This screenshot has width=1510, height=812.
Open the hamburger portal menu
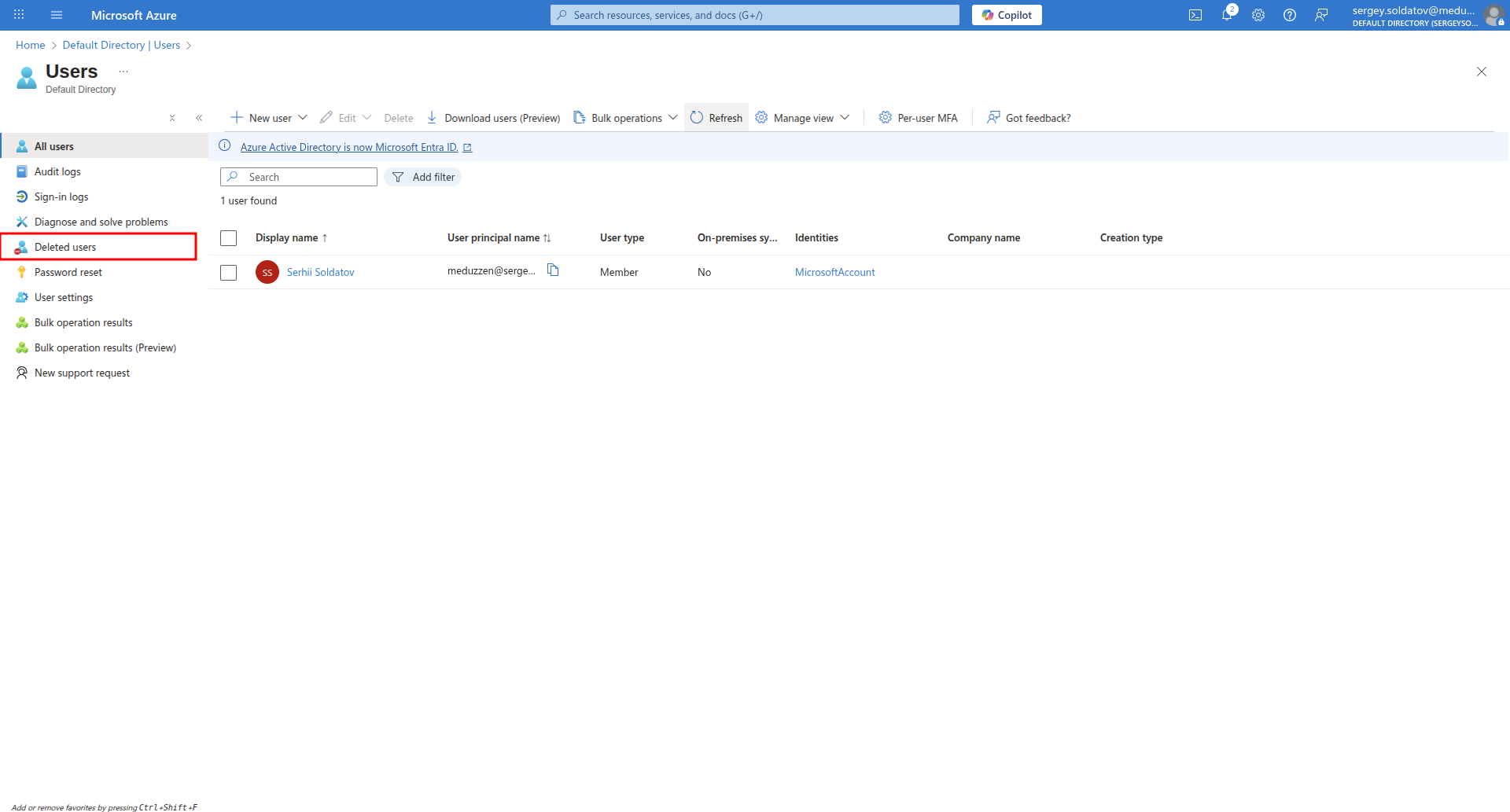pyautogui.click(x=57, y=15)
